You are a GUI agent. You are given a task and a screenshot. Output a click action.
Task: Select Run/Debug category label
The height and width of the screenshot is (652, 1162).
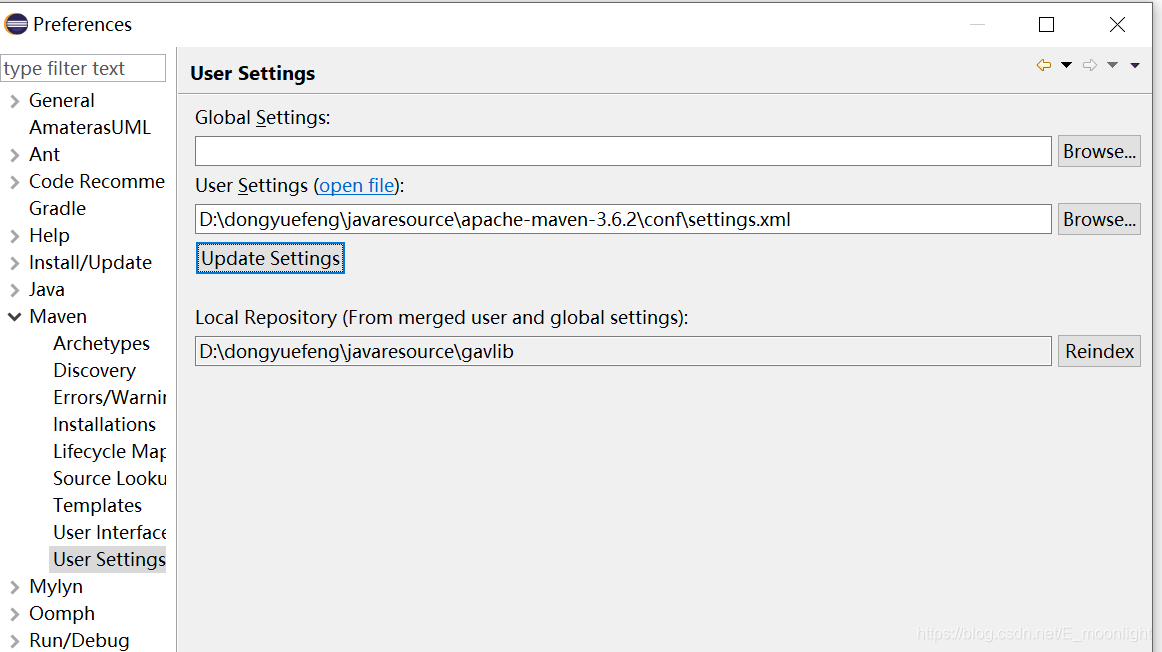(79, 640)
